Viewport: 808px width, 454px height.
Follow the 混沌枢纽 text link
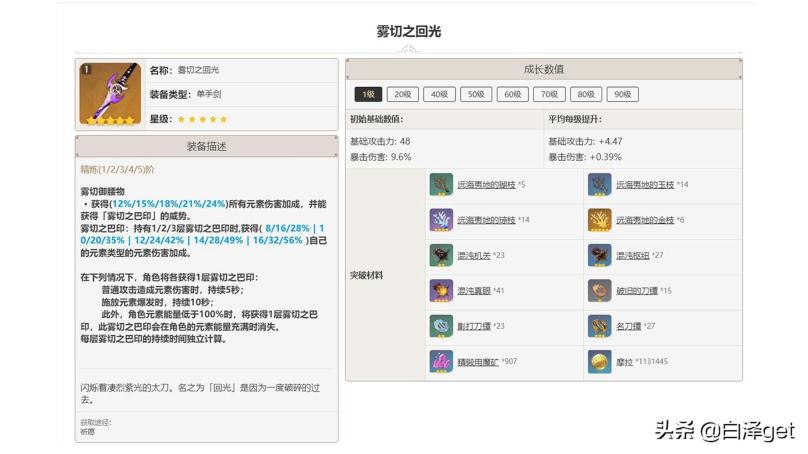click(x=632, y=255)
